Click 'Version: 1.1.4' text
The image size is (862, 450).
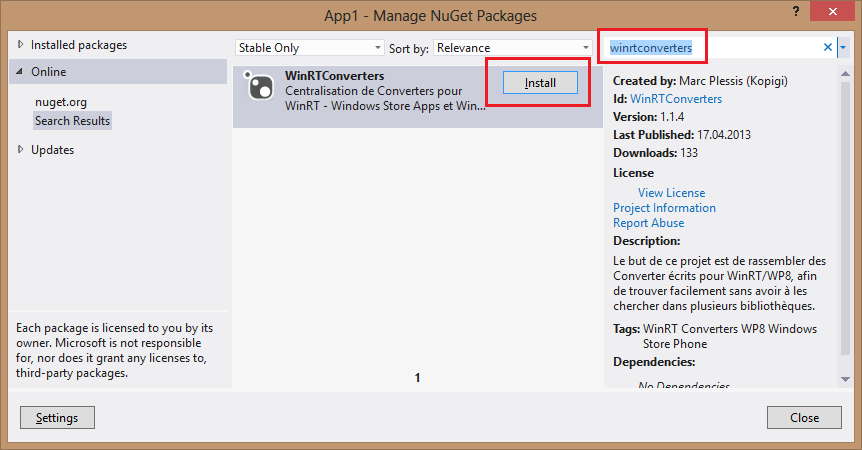648,117
